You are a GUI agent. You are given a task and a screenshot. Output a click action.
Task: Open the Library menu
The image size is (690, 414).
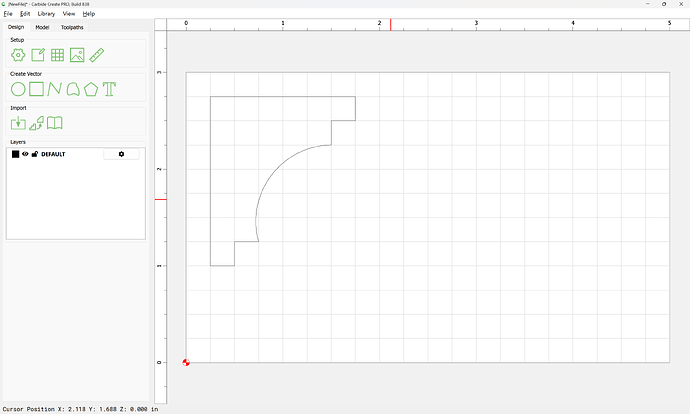(x=46, y=14)
